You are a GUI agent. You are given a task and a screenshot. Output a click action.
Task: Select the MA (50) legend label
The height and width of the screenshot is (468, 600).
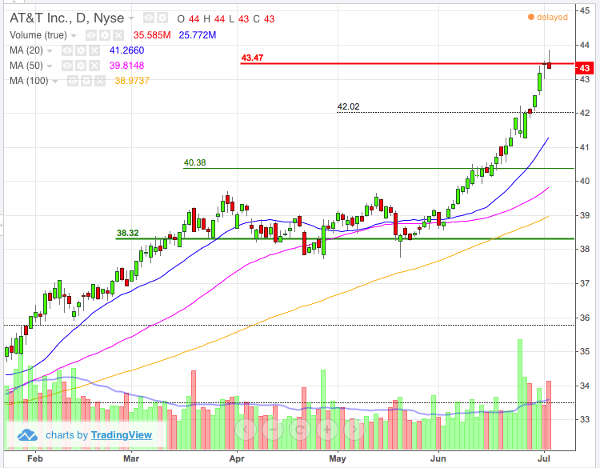26,66
